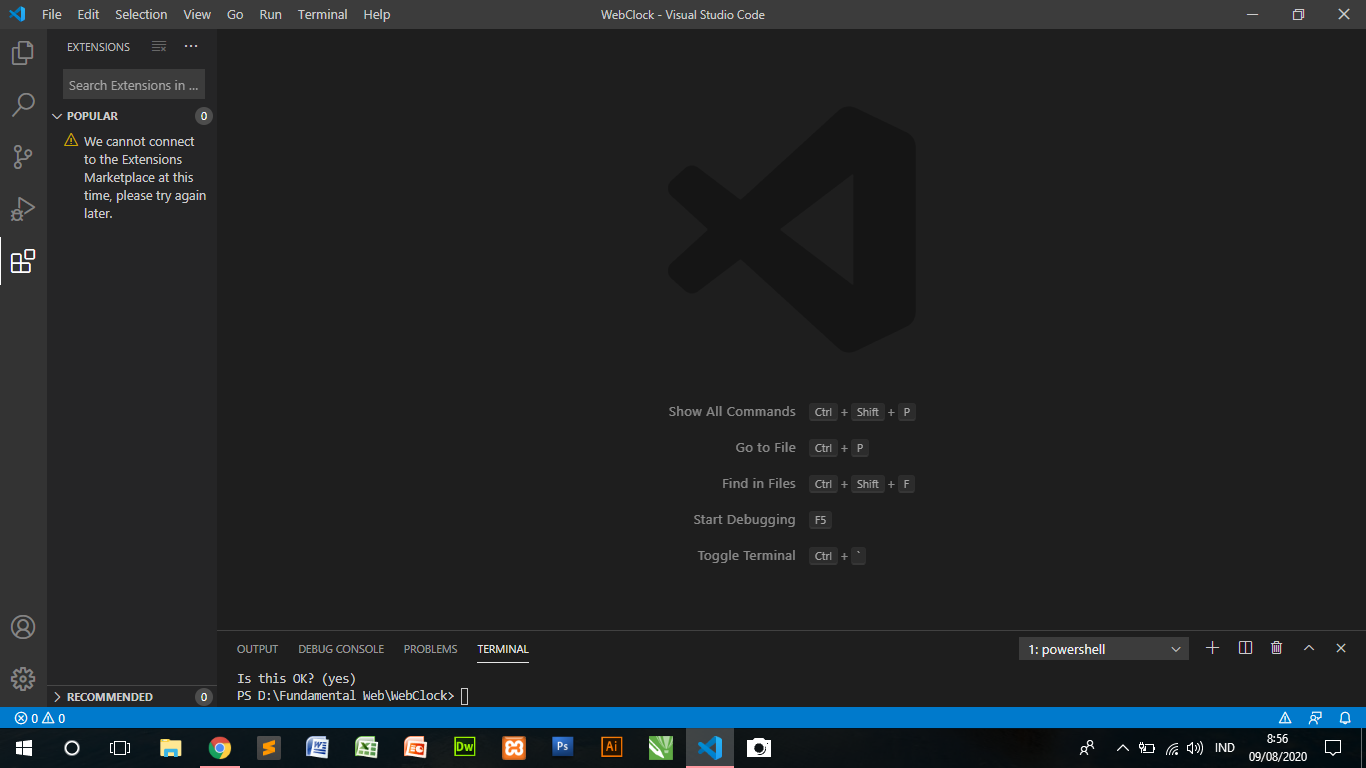
Task: Open the Explorer view in the activity bar
Action: (x=23, y=52)
